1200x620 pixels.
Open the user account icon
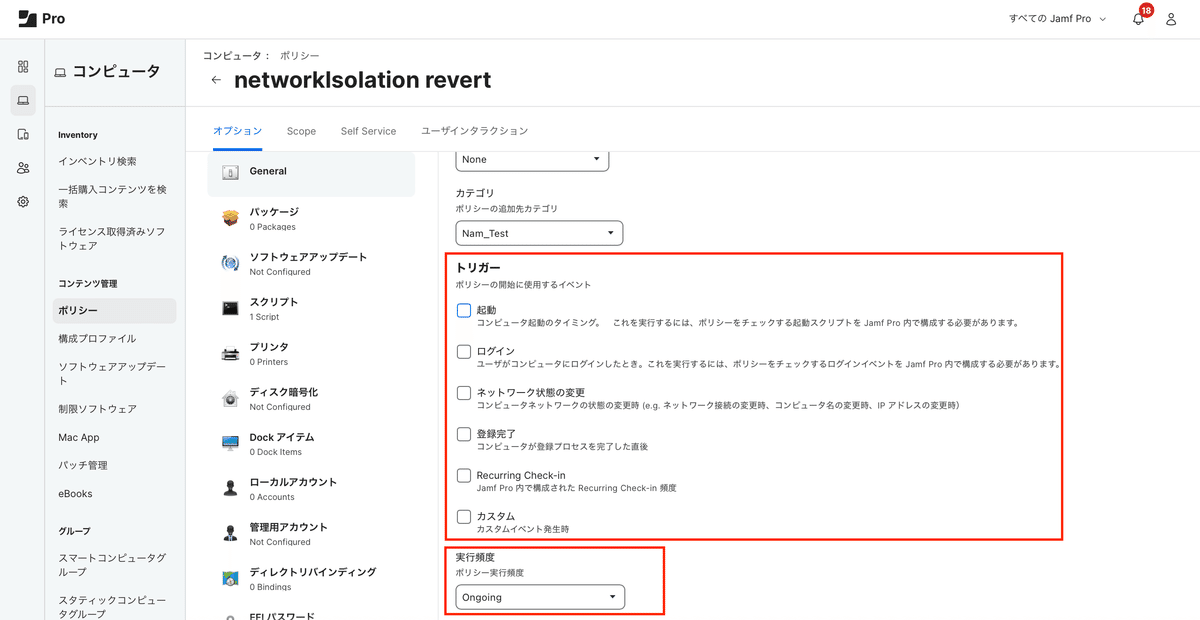click(x=1171, y=19)
